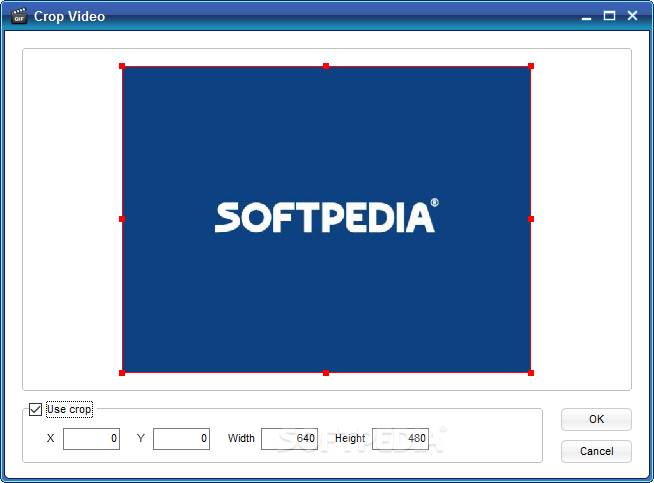Click the Height label
This screenshot has height=483, width=654.
click(x=350, y=438)
